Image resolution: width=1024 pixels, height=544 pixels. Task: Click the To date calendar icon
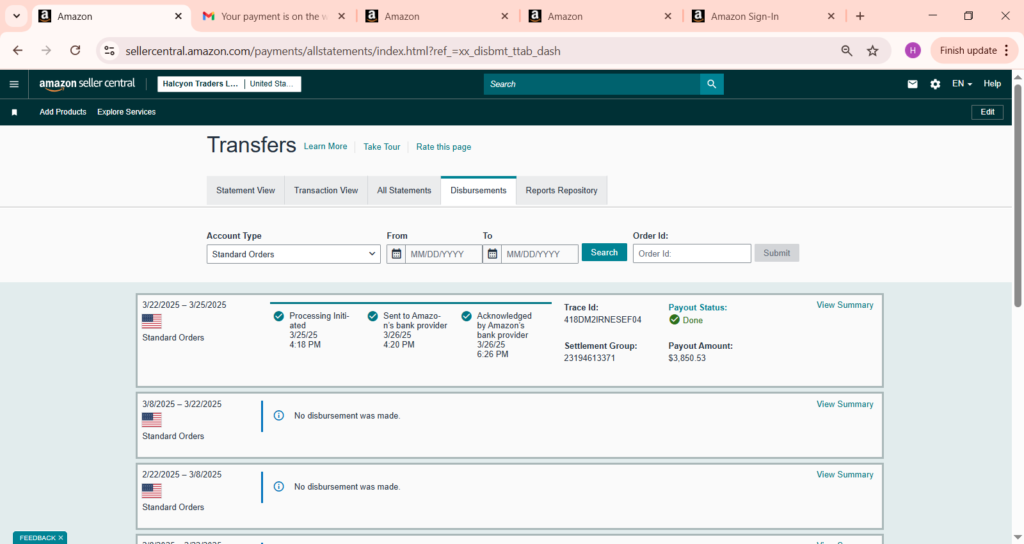492,254
